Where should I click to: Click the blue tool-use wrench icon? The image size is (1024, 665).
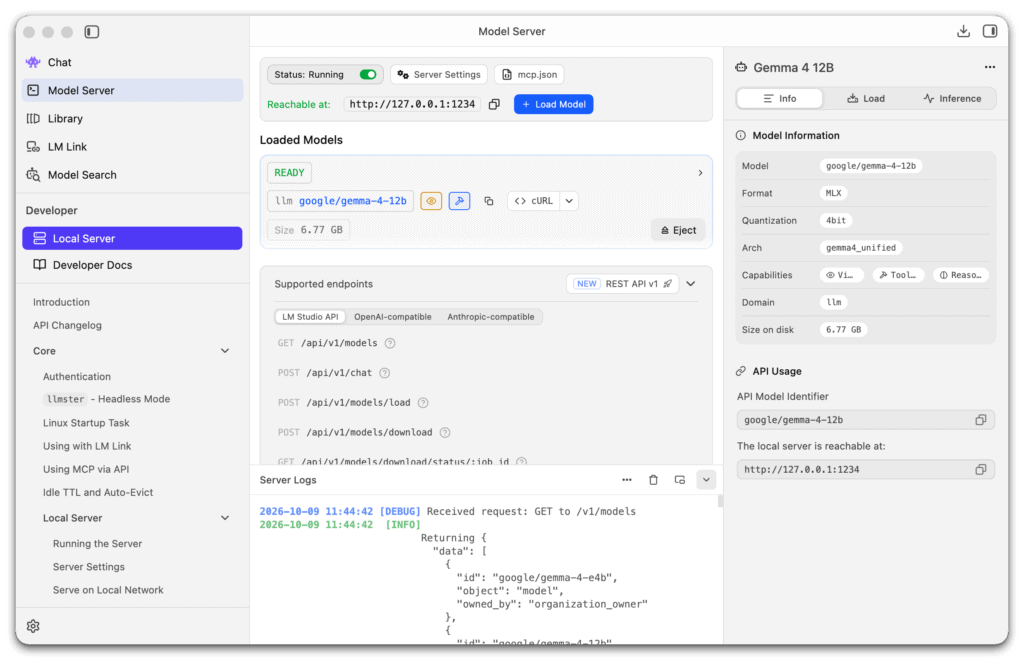(460, 201)
